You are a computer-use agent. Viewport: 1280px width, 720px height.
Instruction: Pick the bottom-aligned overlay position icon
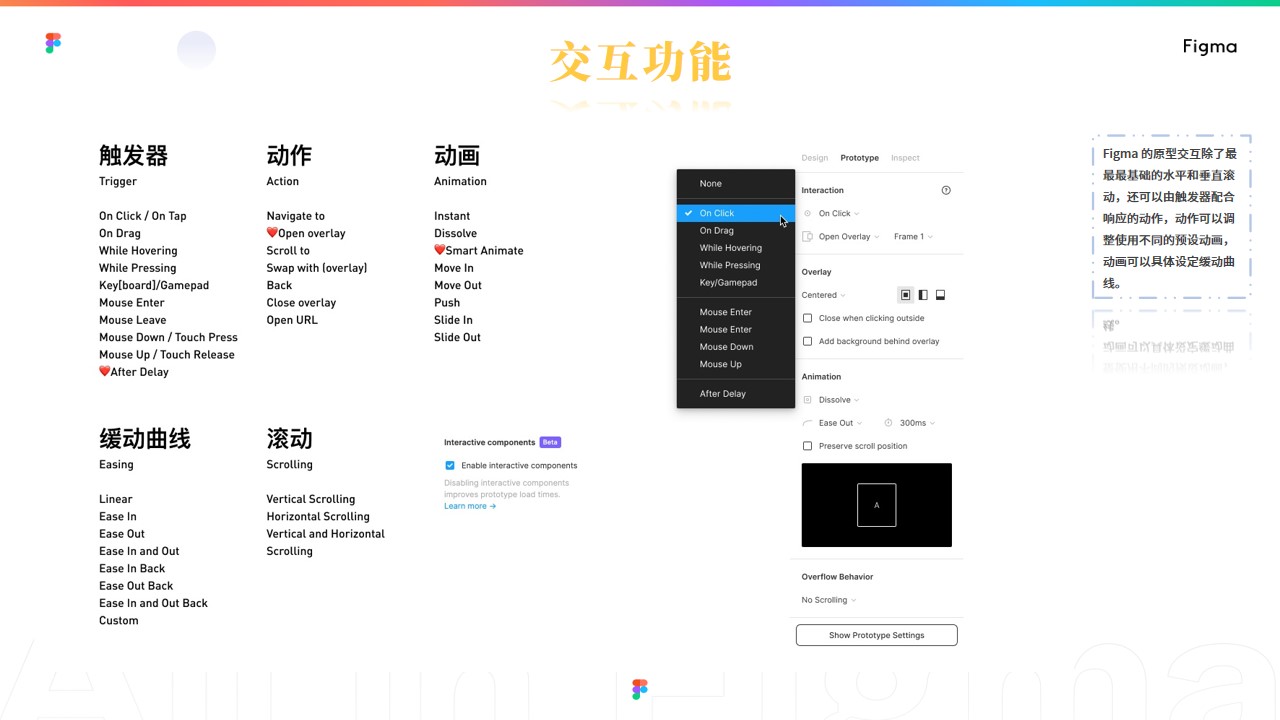click(x=940, y=295)
